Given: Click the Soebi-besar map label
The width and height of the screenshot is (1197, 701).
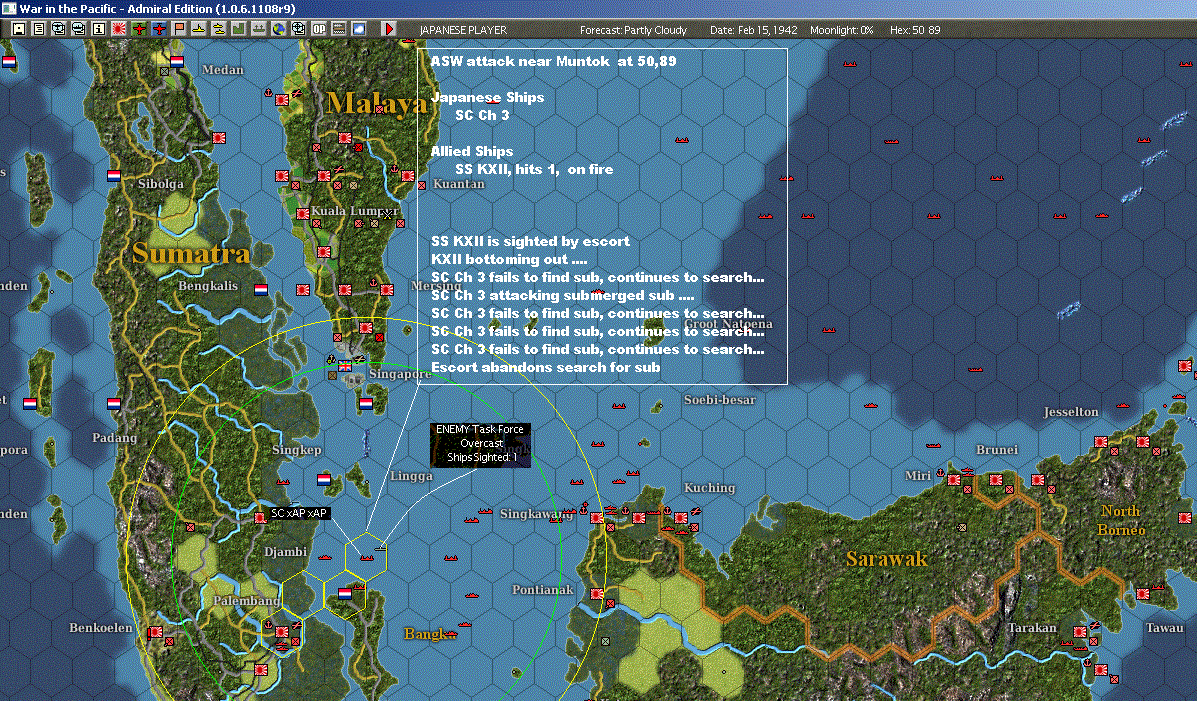Looking at the screenshot, I should 720,399.
